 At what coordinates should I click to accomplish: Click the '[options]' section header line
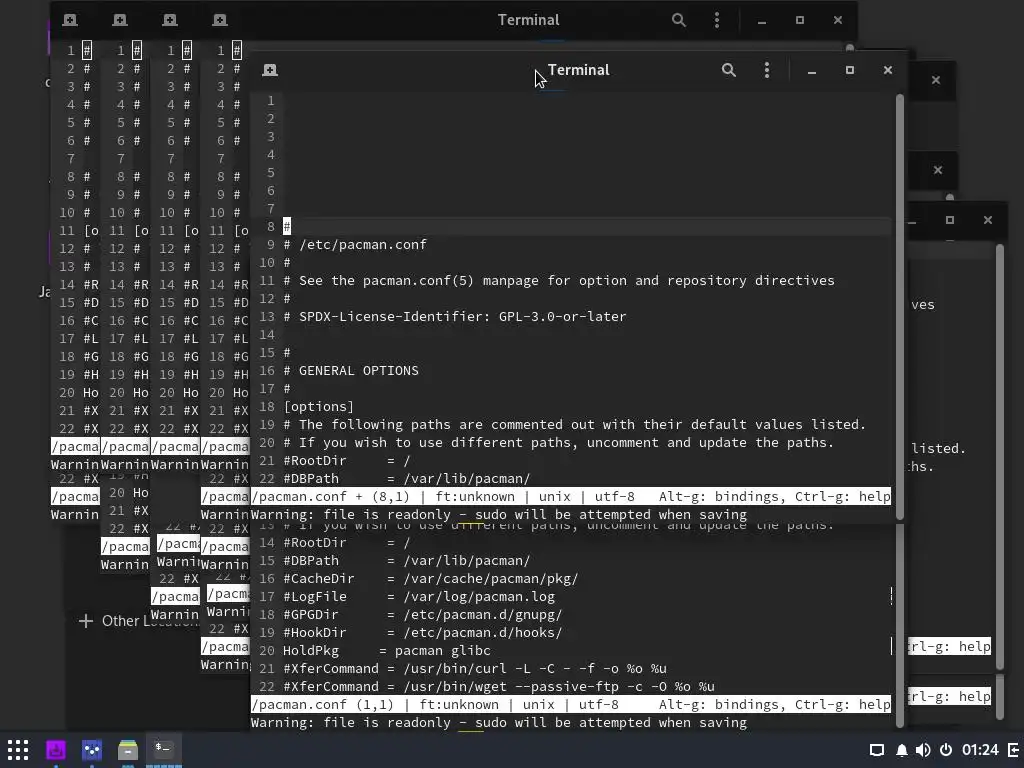click(318, 407)
